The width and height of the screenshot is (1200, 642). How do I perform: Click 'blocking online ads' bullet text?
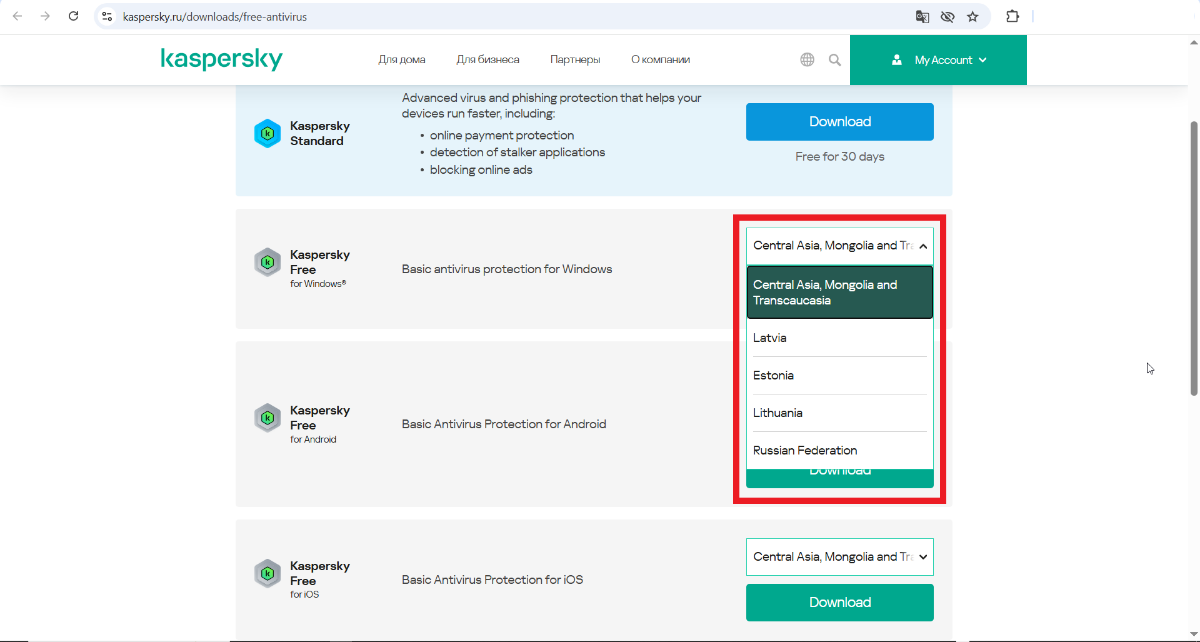(481, 170)
